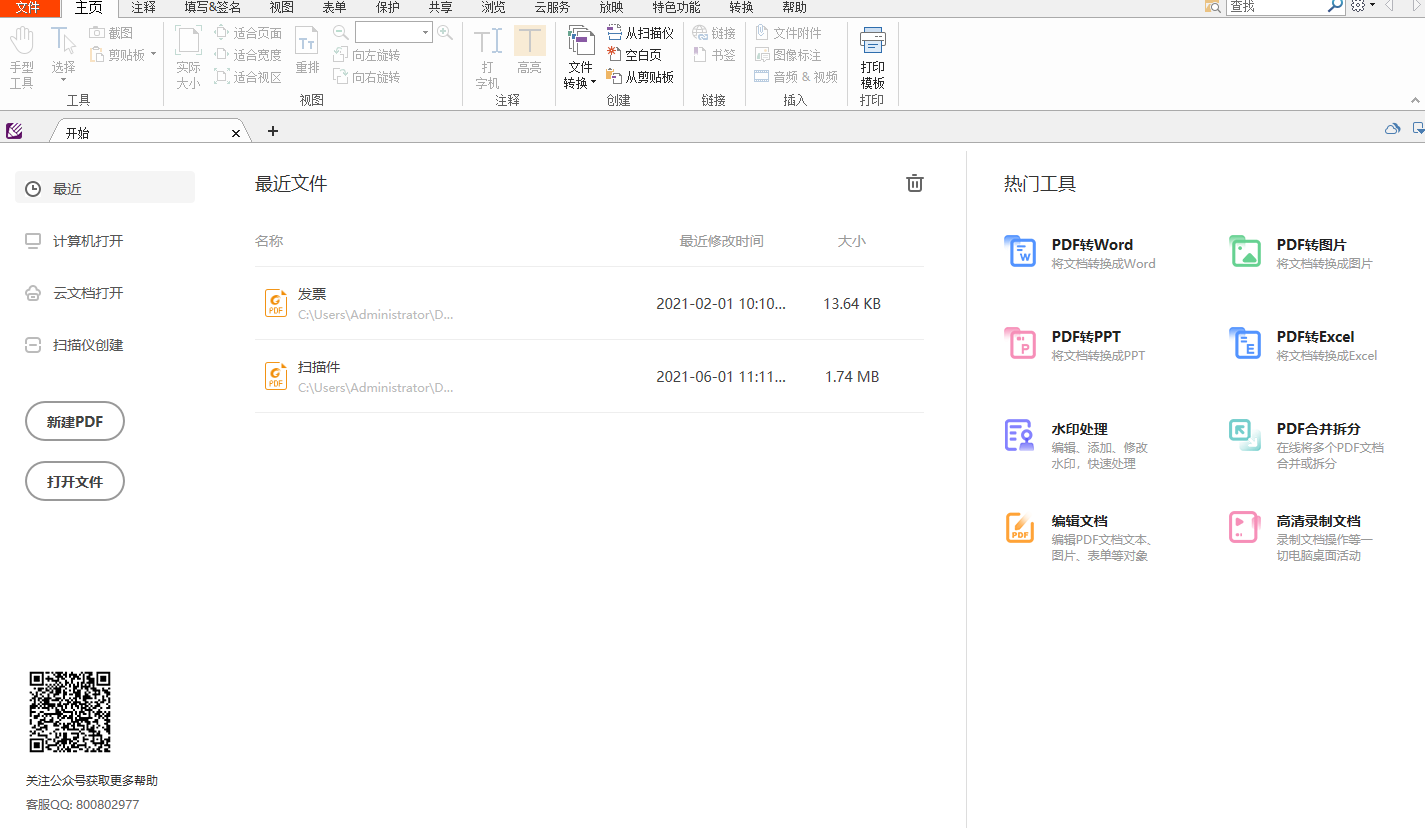Insert a 书签 bookmark

point(714,55)
